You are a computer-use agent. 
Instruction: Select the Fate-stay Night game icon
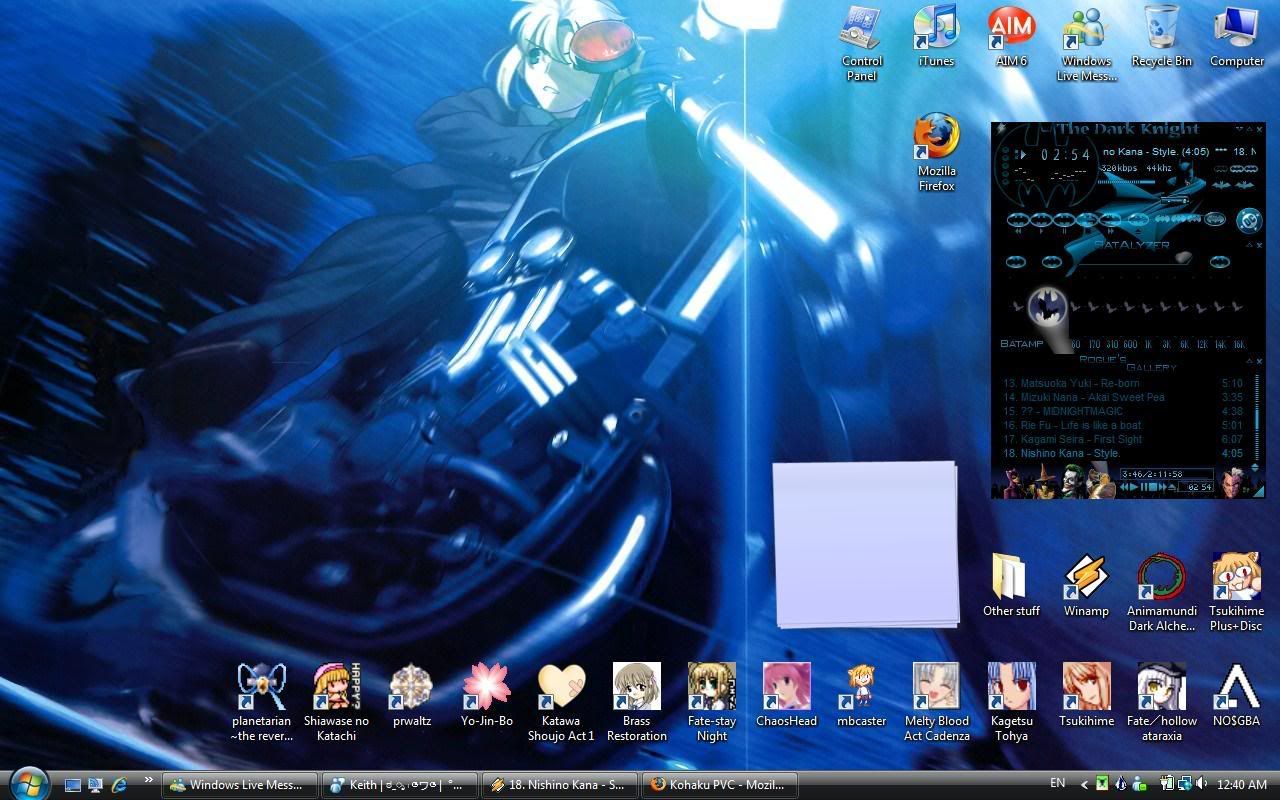point(711,687)
